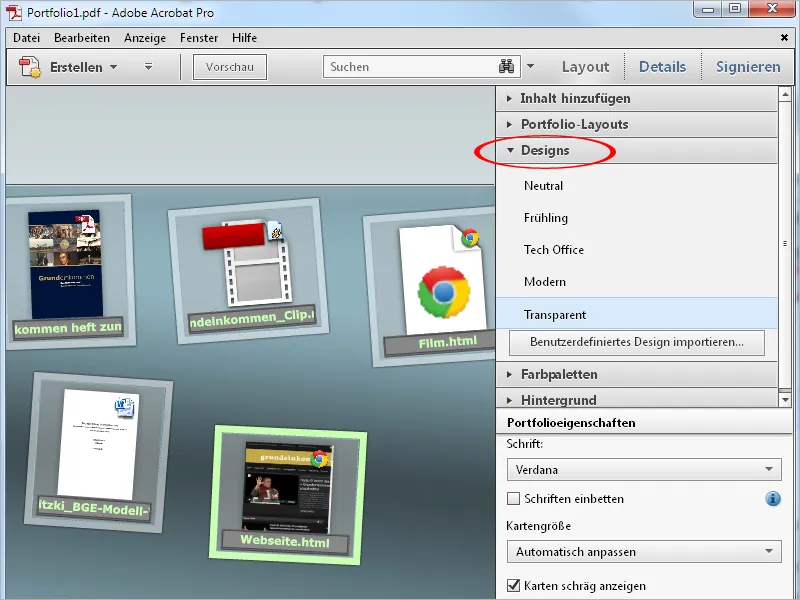Open the Anzeige menu
This screenshot has width=800, height=600.
click(x=145, y=38)
